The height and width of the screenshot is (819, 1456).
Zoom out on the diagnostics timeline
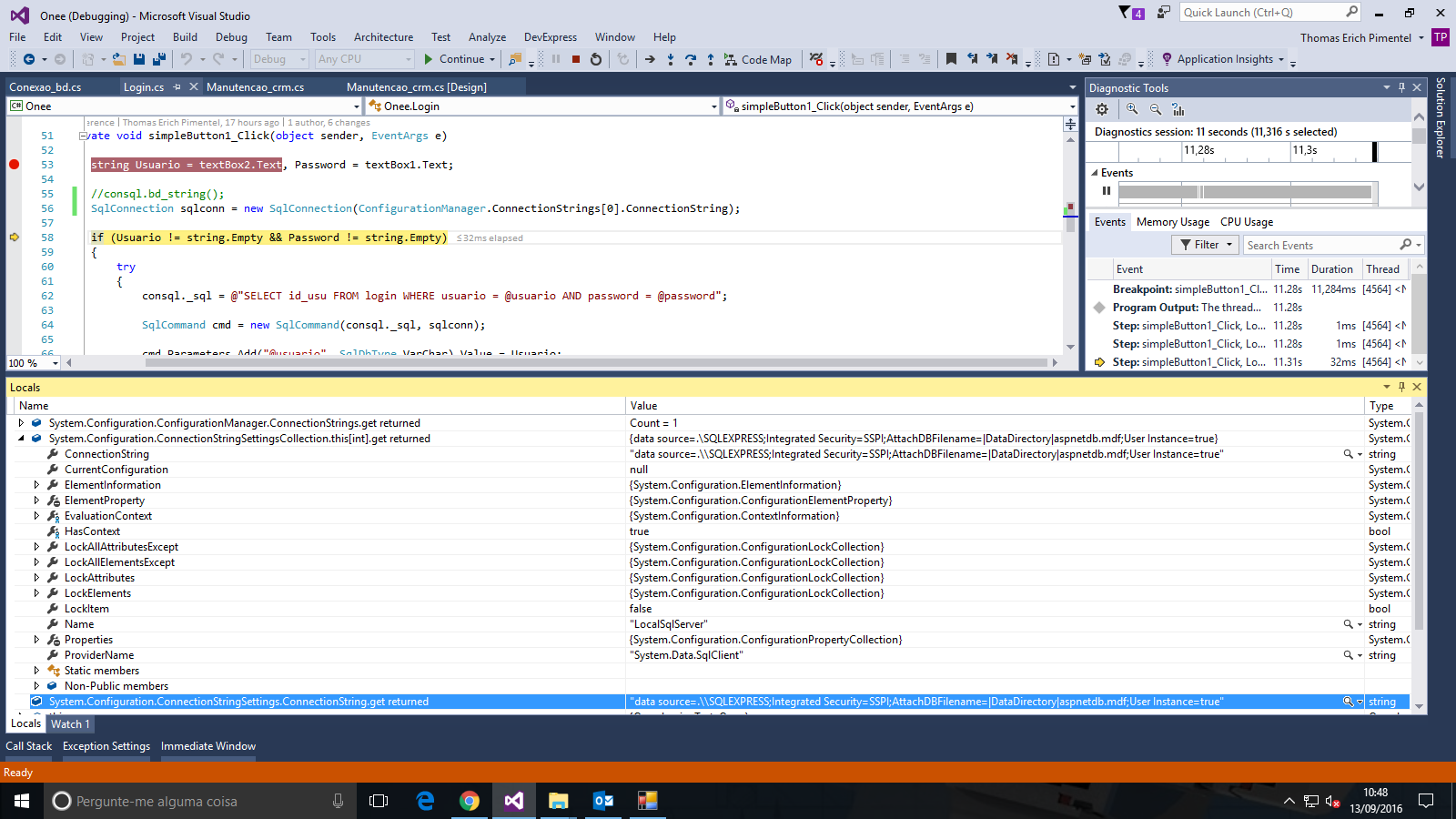click(1156, 109)
